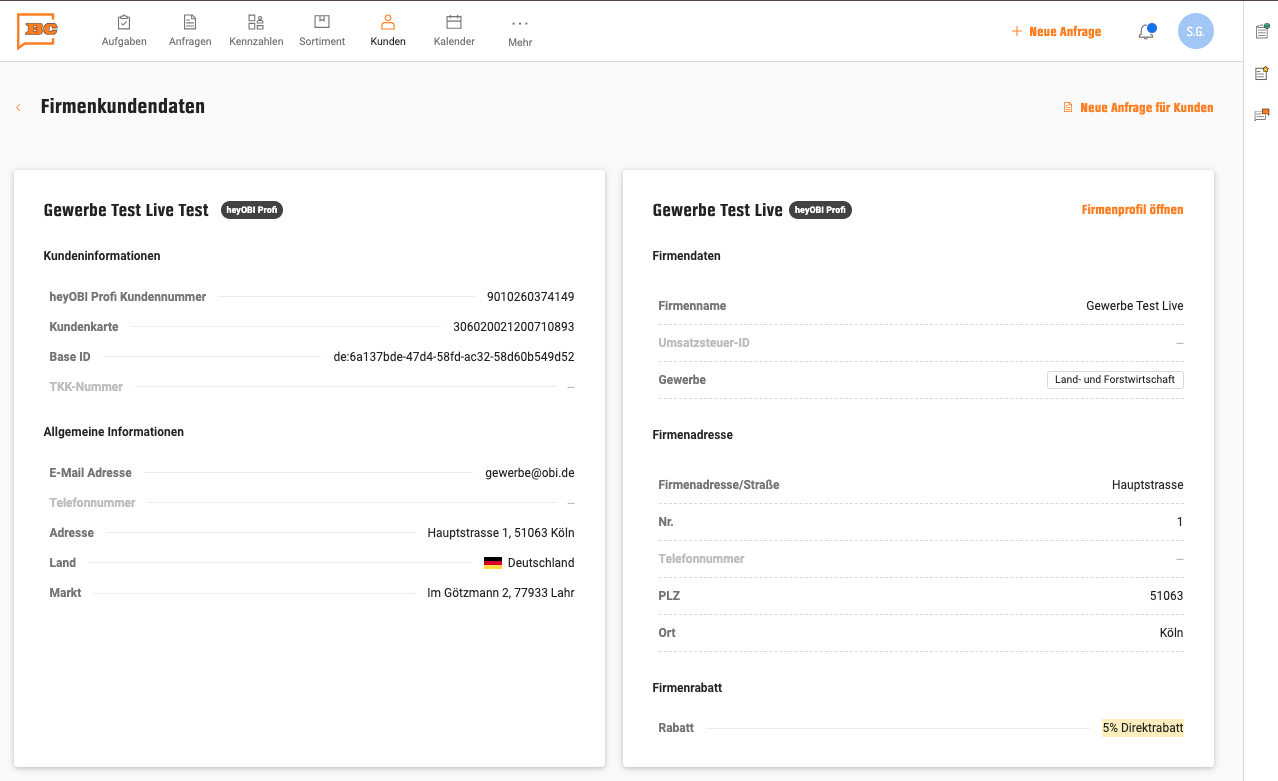
Task: Open the notifications bell
Action: [1146, 32]
